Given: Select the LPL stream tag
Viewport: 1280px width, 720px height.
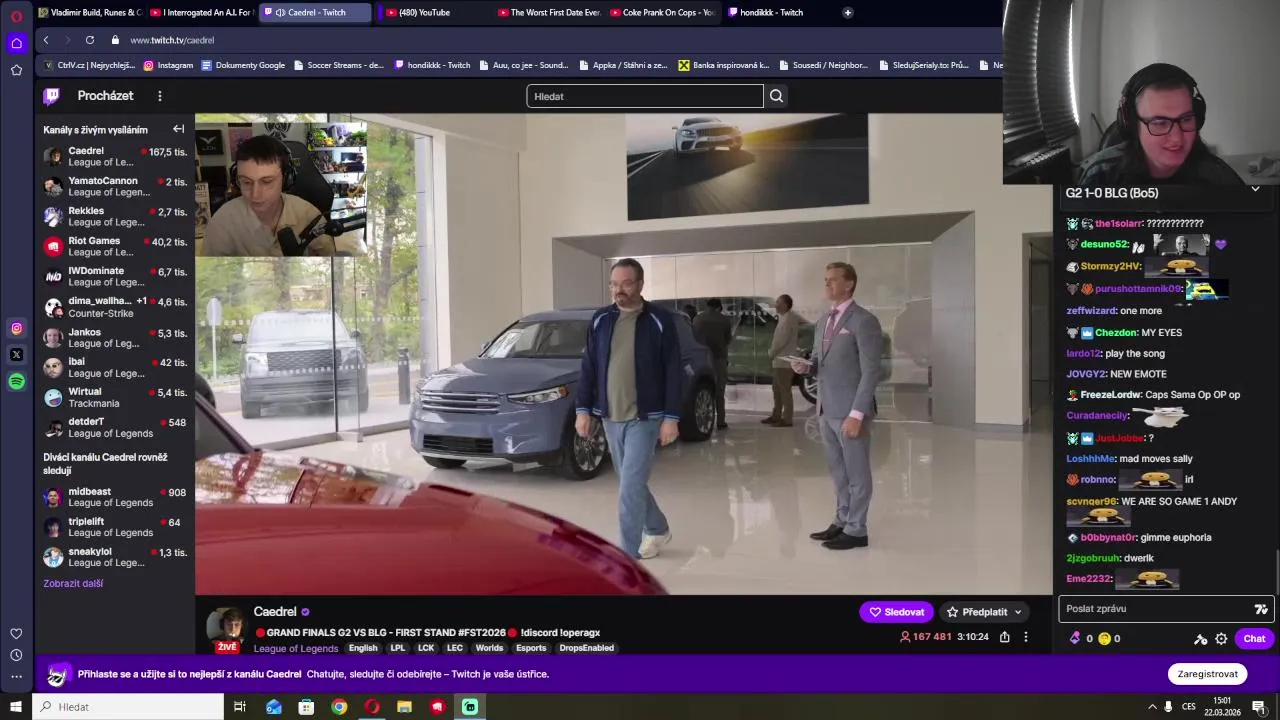Looking at the screenshot, I should tap(398, 648).
